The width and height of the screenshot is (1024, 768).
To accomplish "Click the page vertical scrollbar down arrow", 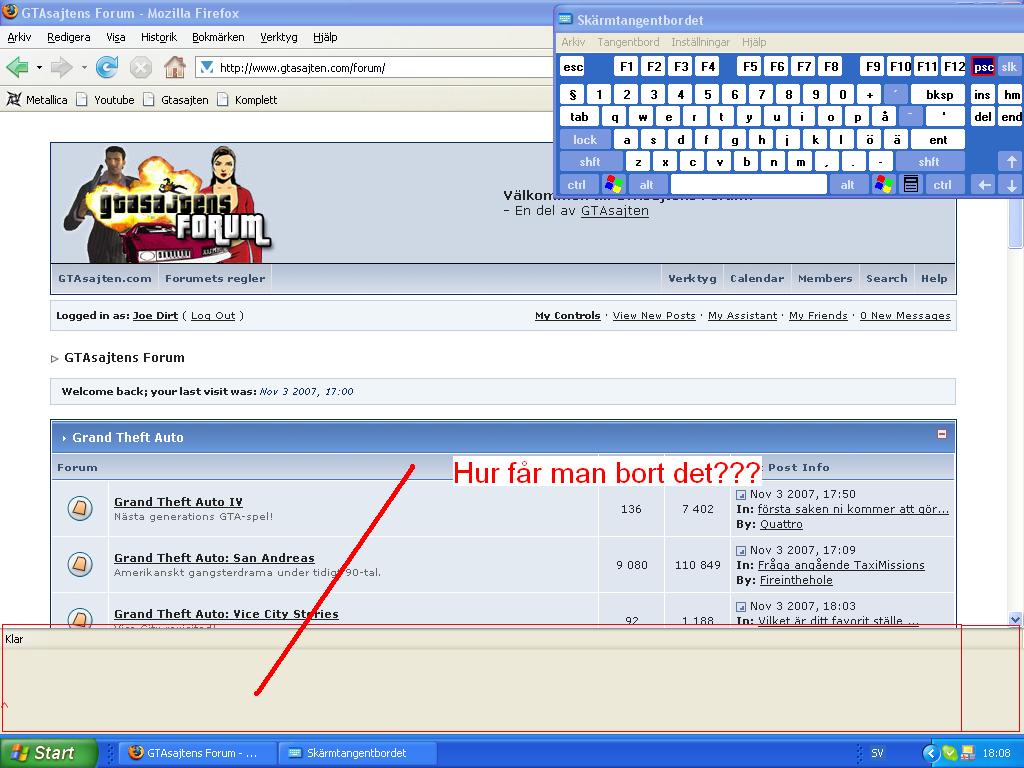I will tap(1015, 618).
